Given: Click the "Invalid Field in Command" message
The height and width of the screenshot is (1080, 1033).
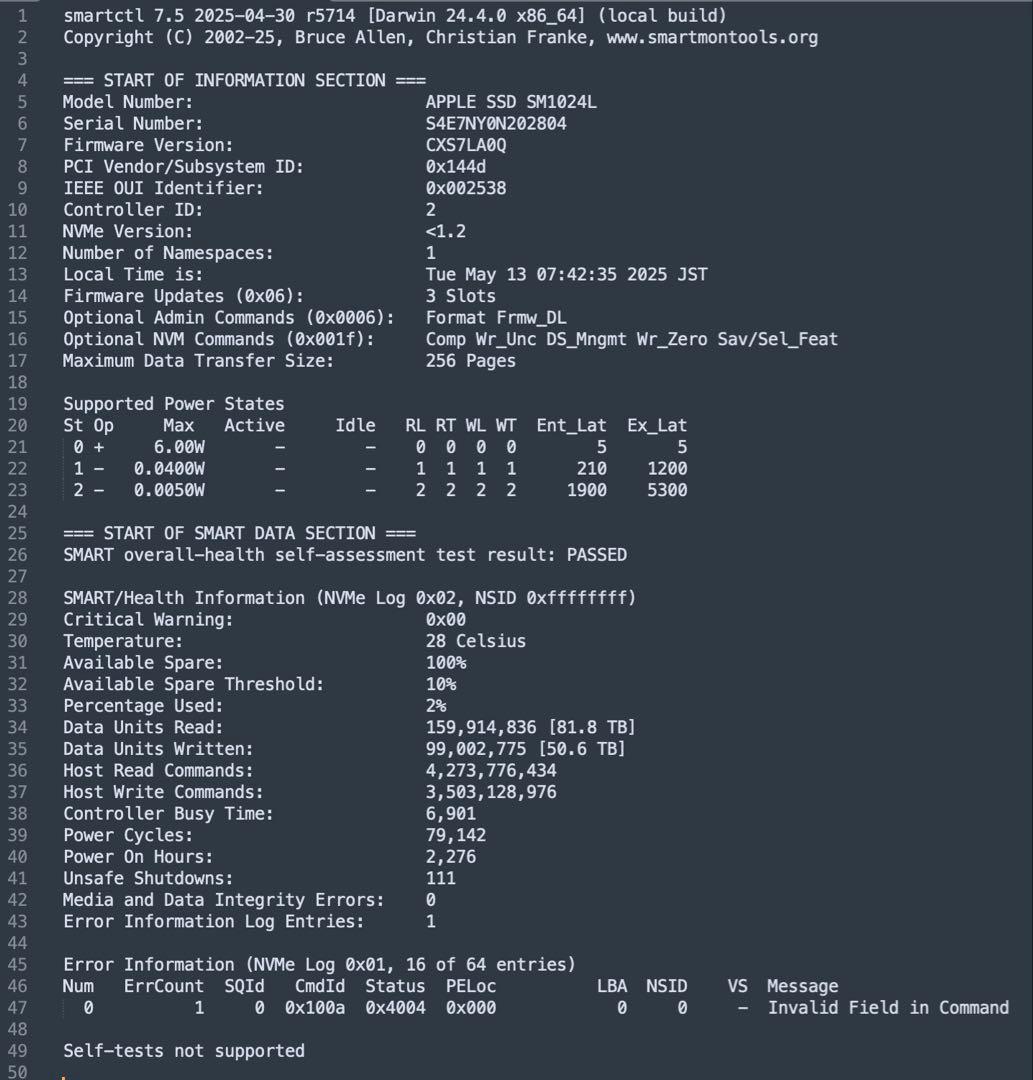Looking at the screenshot, I should point(888,1007).
